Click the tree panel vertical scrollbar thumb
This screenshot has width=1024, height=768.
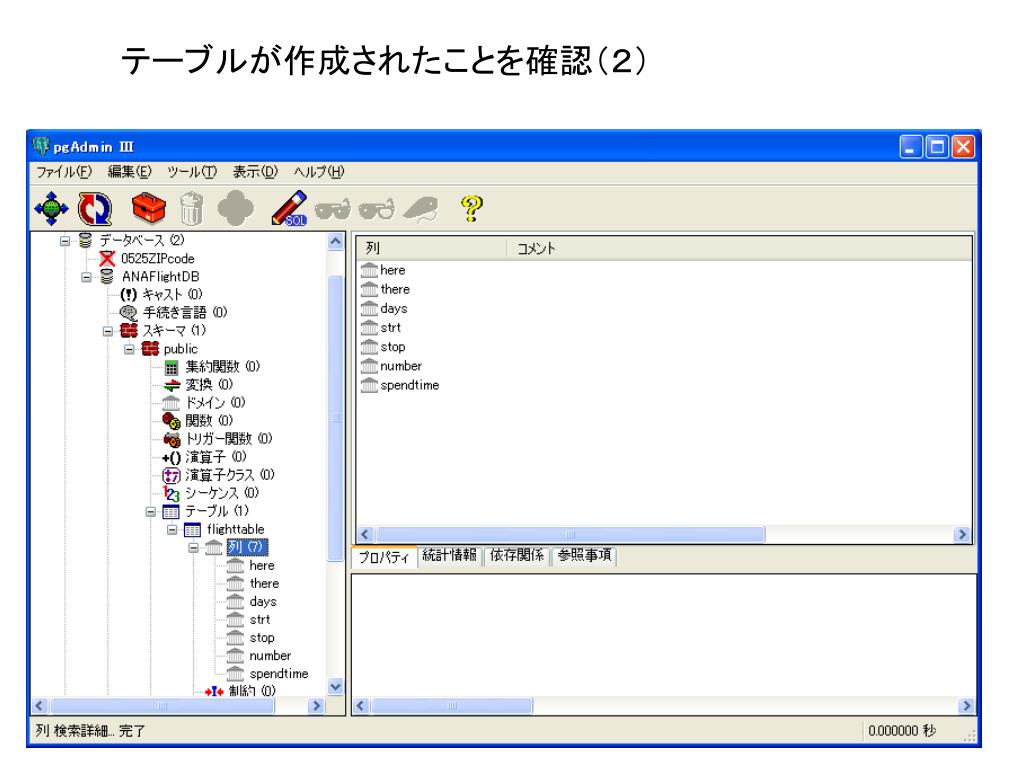click(336, 418)
